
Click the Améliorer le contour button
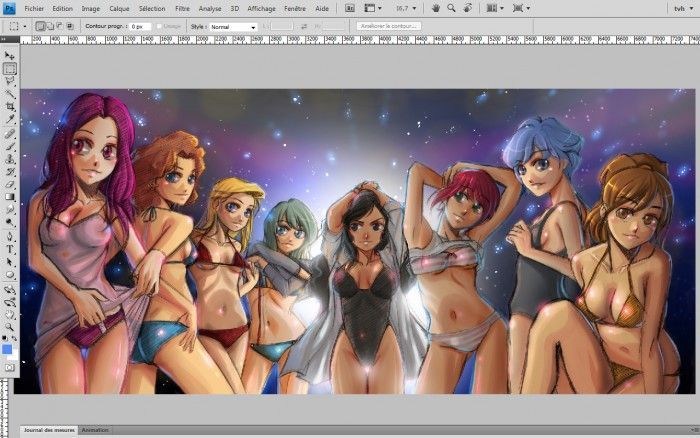tap(388, 26)
